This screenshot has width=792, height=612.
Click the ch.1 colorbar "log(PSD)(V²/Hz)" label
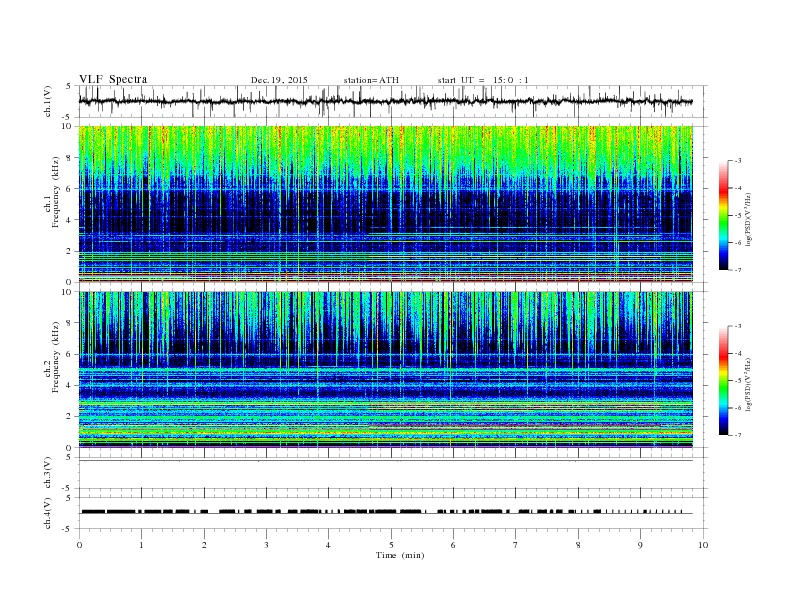click(x=748, y=219)
